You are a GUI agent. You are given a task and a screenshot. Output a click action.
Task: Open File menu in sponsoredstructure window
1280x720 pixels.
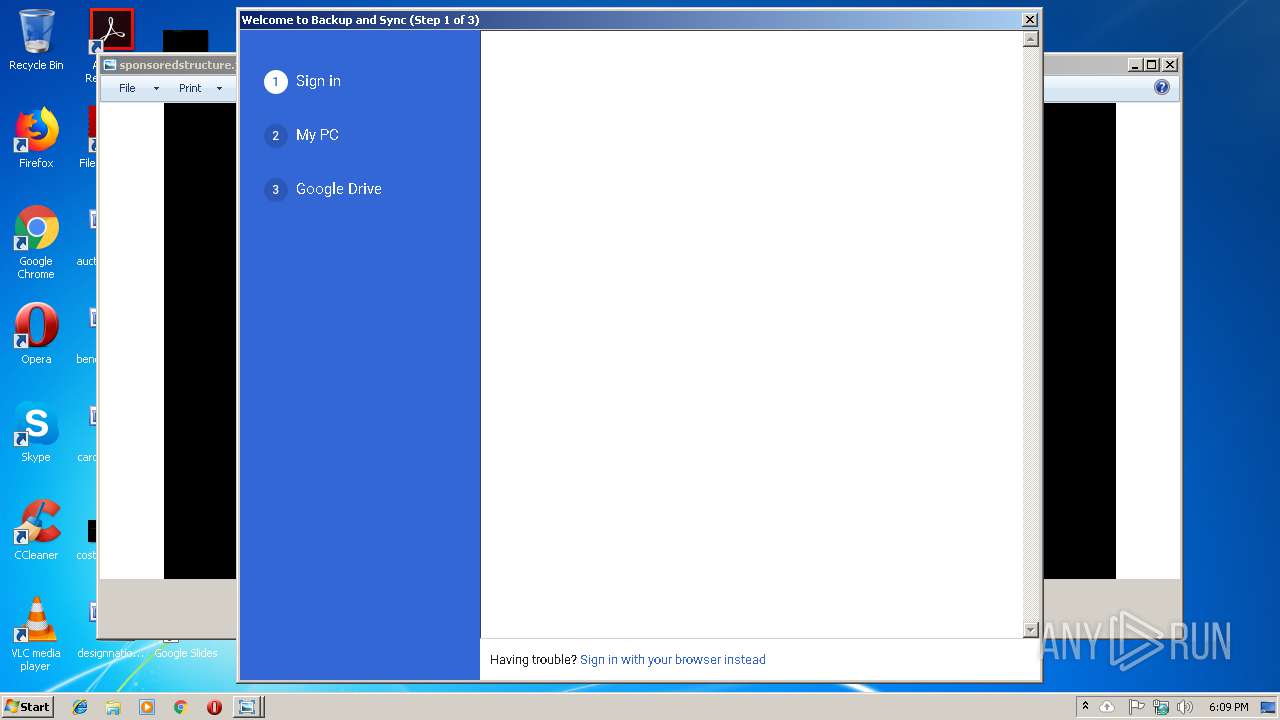pos(127,88)
